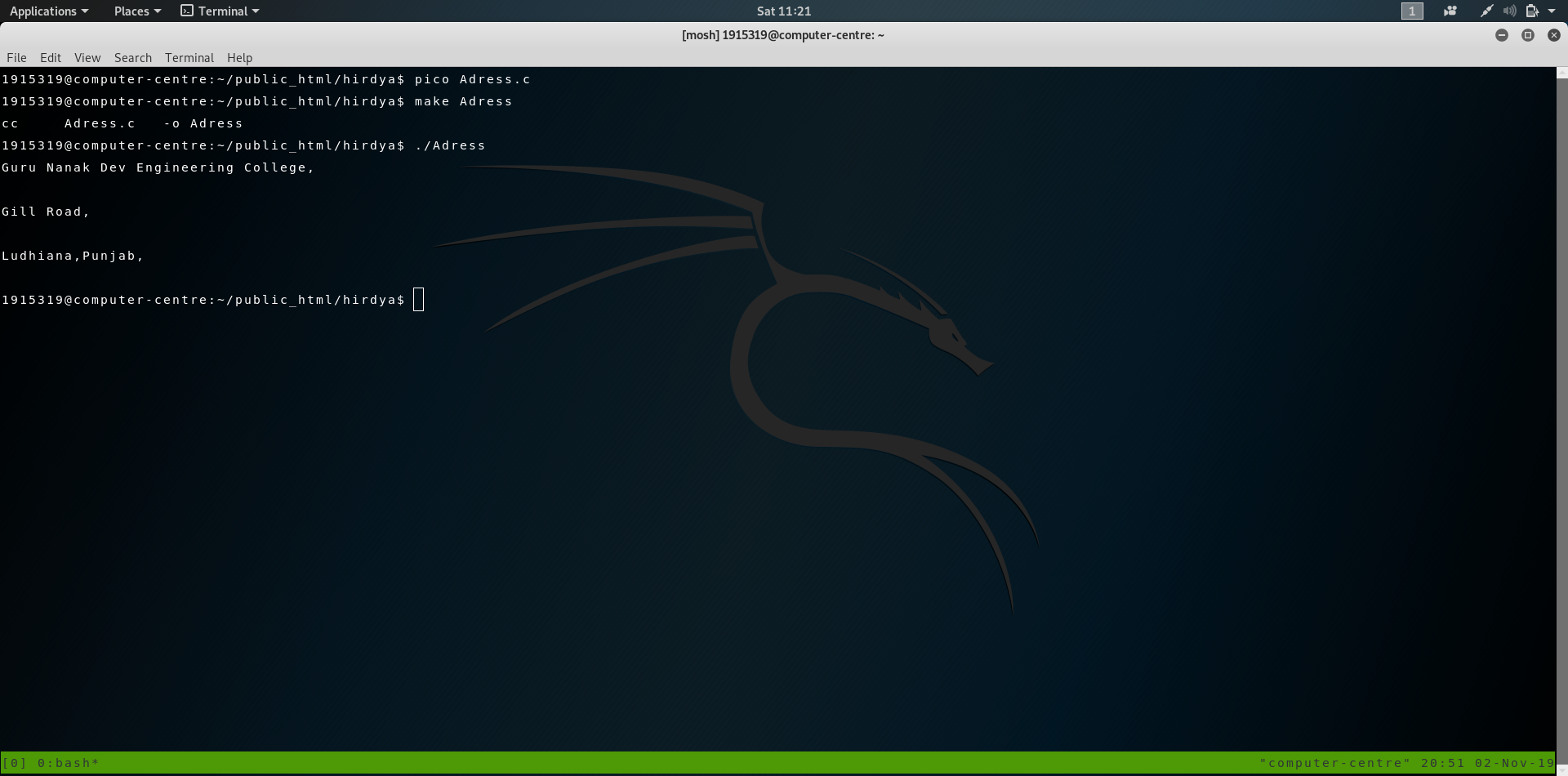
Task: Open the Places menu
Action: pos(137,11)
